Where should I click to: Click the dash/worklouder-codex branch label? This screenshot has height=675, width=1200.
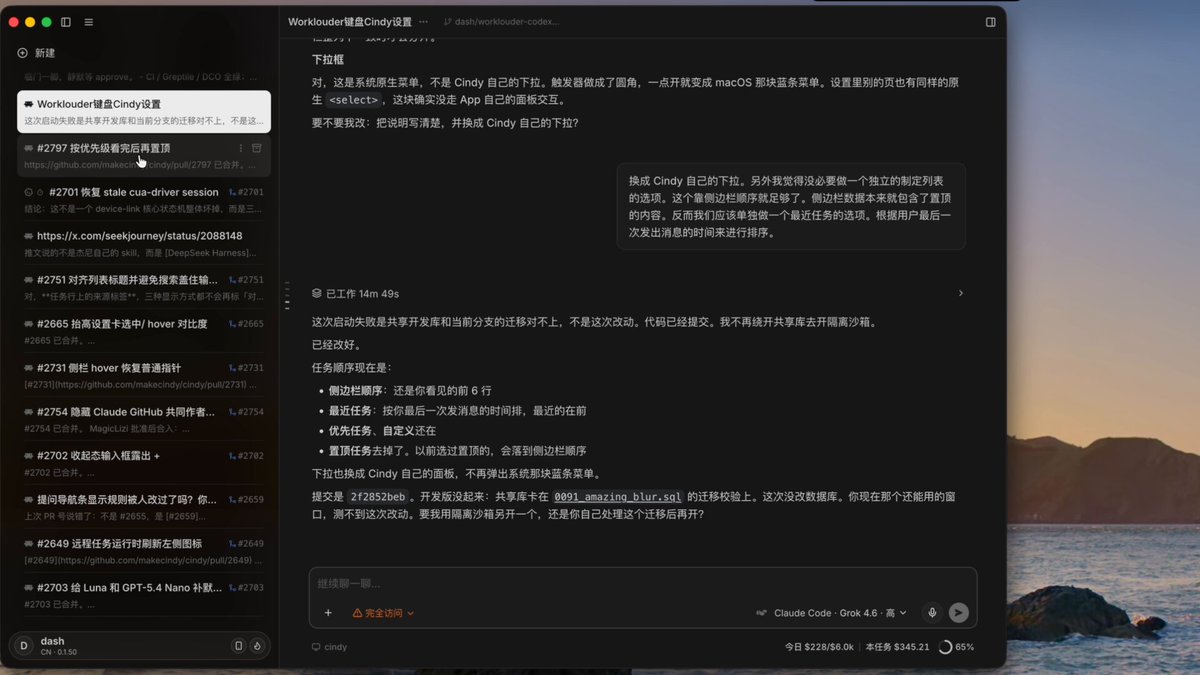click(x=502, y=22)
